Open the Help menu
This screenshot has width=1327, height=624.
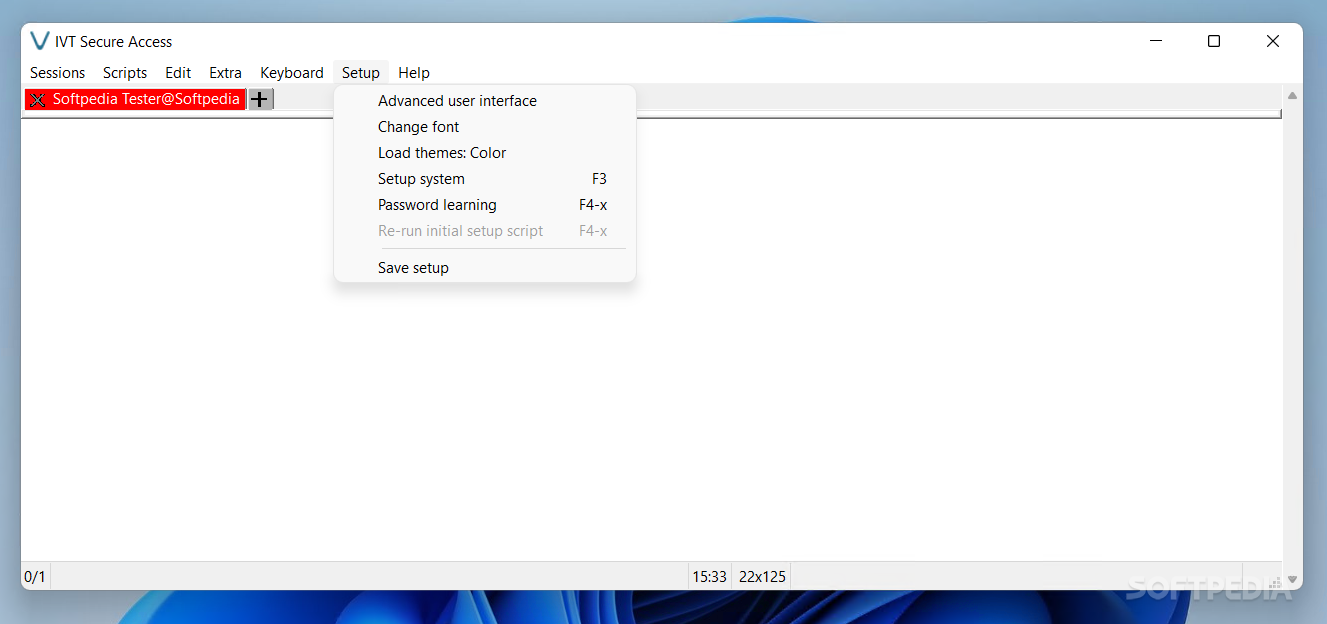click(x=414, y=73)
